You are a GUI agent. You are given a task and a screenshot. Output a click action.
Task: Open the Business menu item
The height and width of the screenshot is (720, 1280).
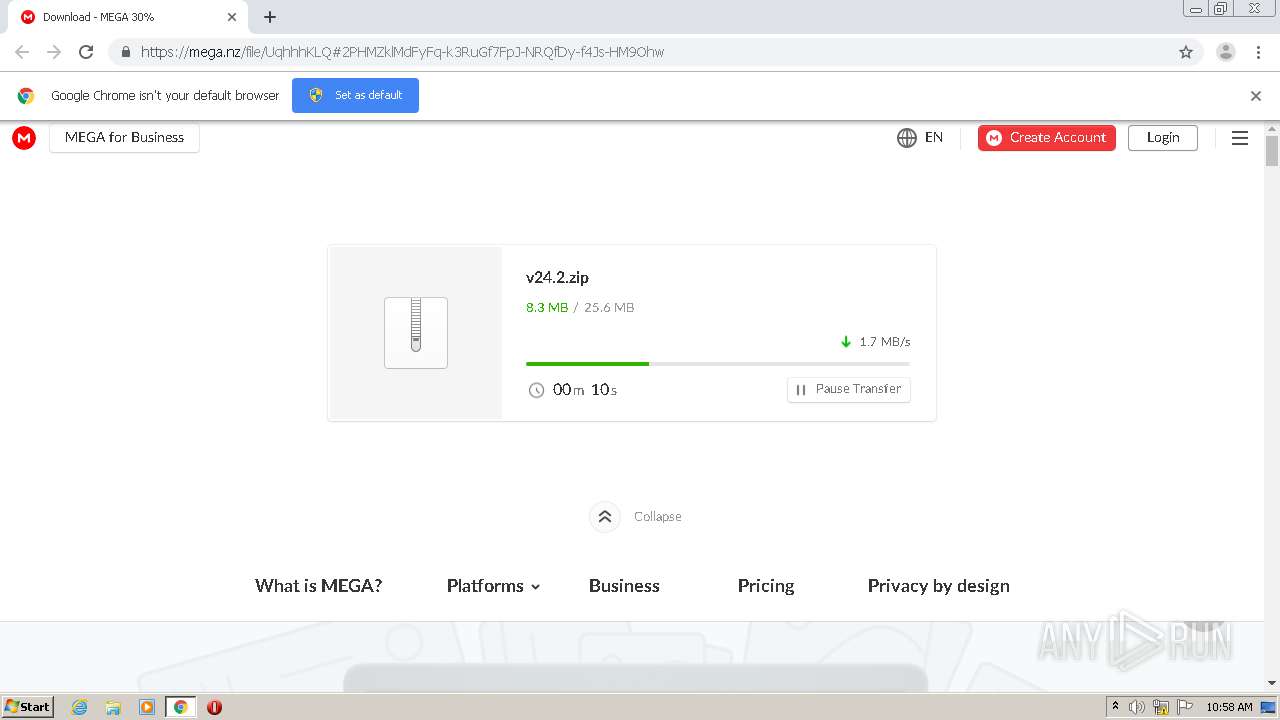(x=624, y=586)
